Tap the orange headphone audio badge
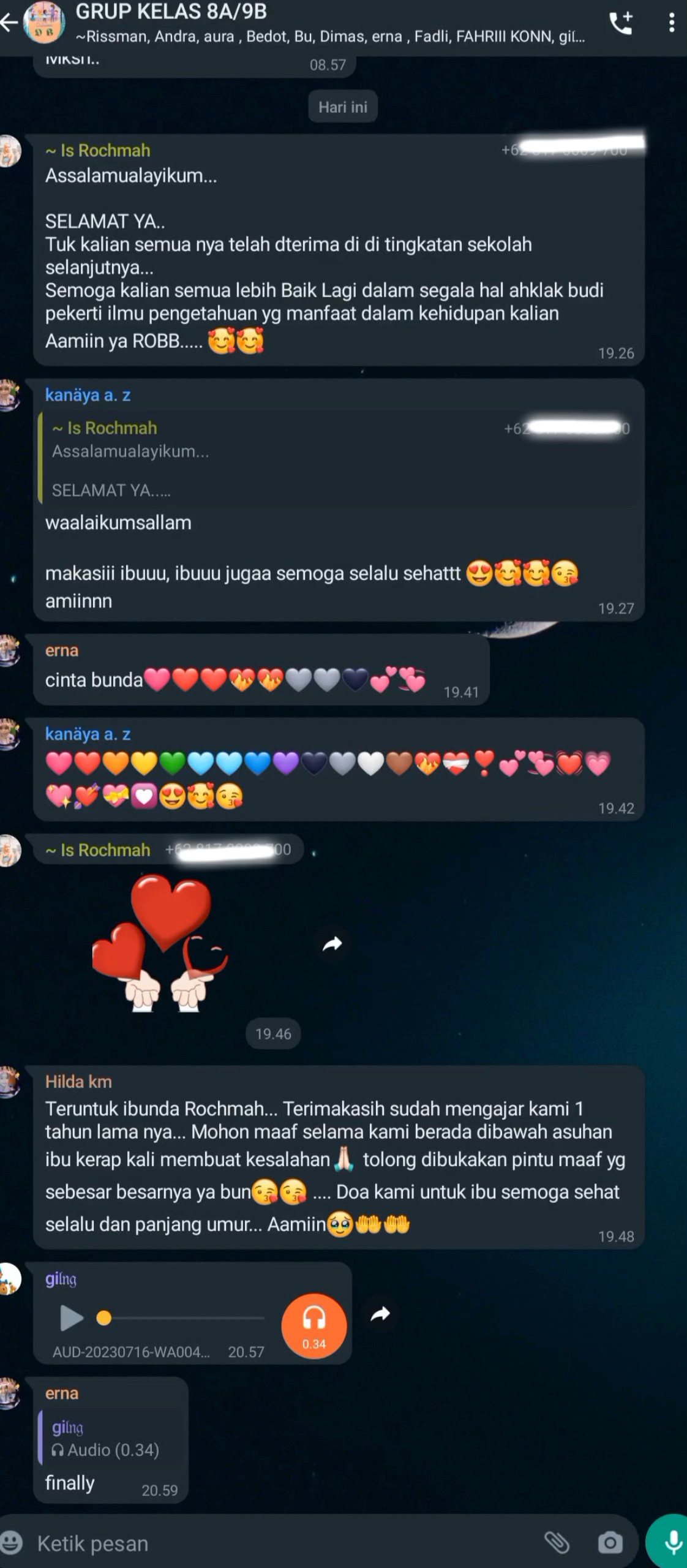 [x=314, y=1325]
